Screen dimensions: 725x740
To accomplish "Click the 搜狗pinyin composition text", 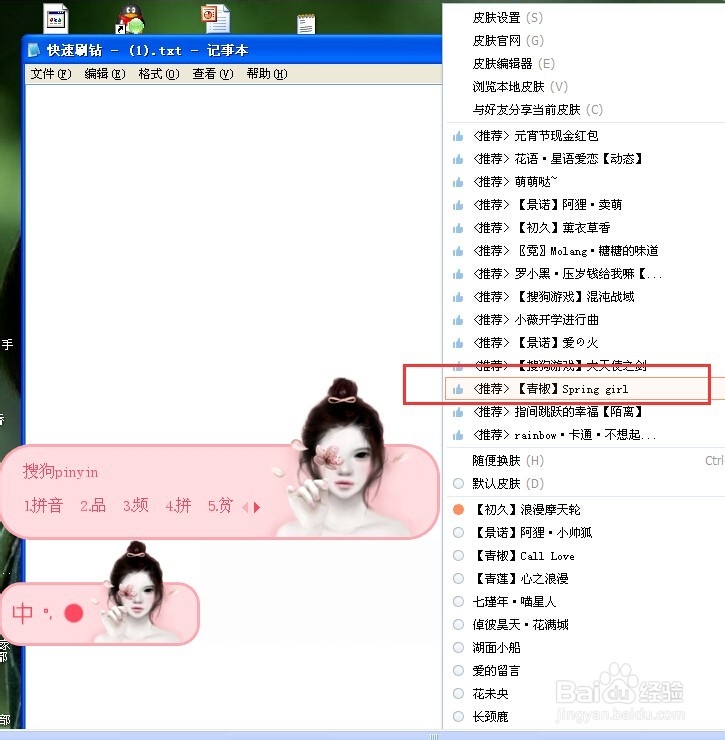I will 60,471.
